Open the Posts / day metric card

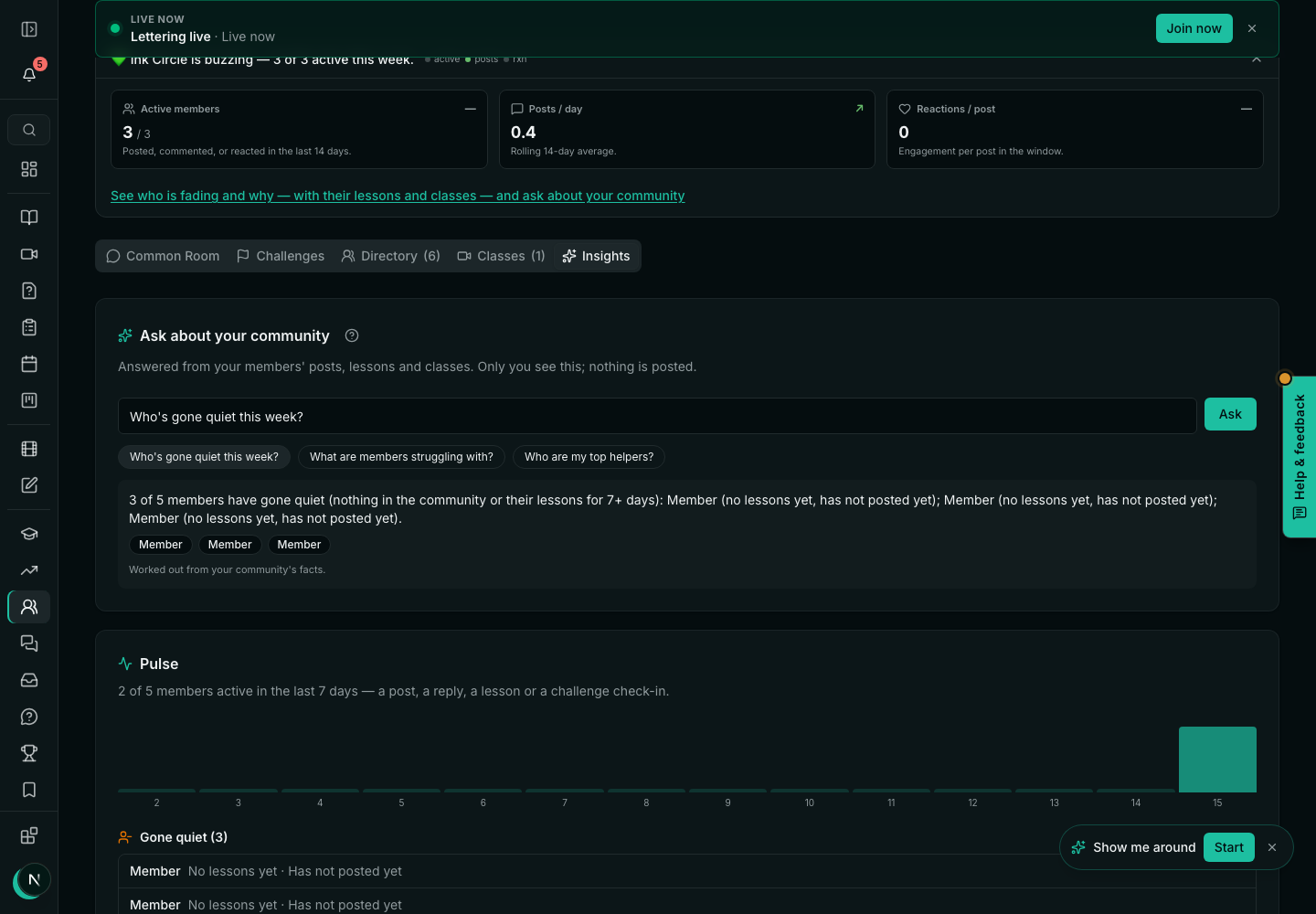(687, 129)
